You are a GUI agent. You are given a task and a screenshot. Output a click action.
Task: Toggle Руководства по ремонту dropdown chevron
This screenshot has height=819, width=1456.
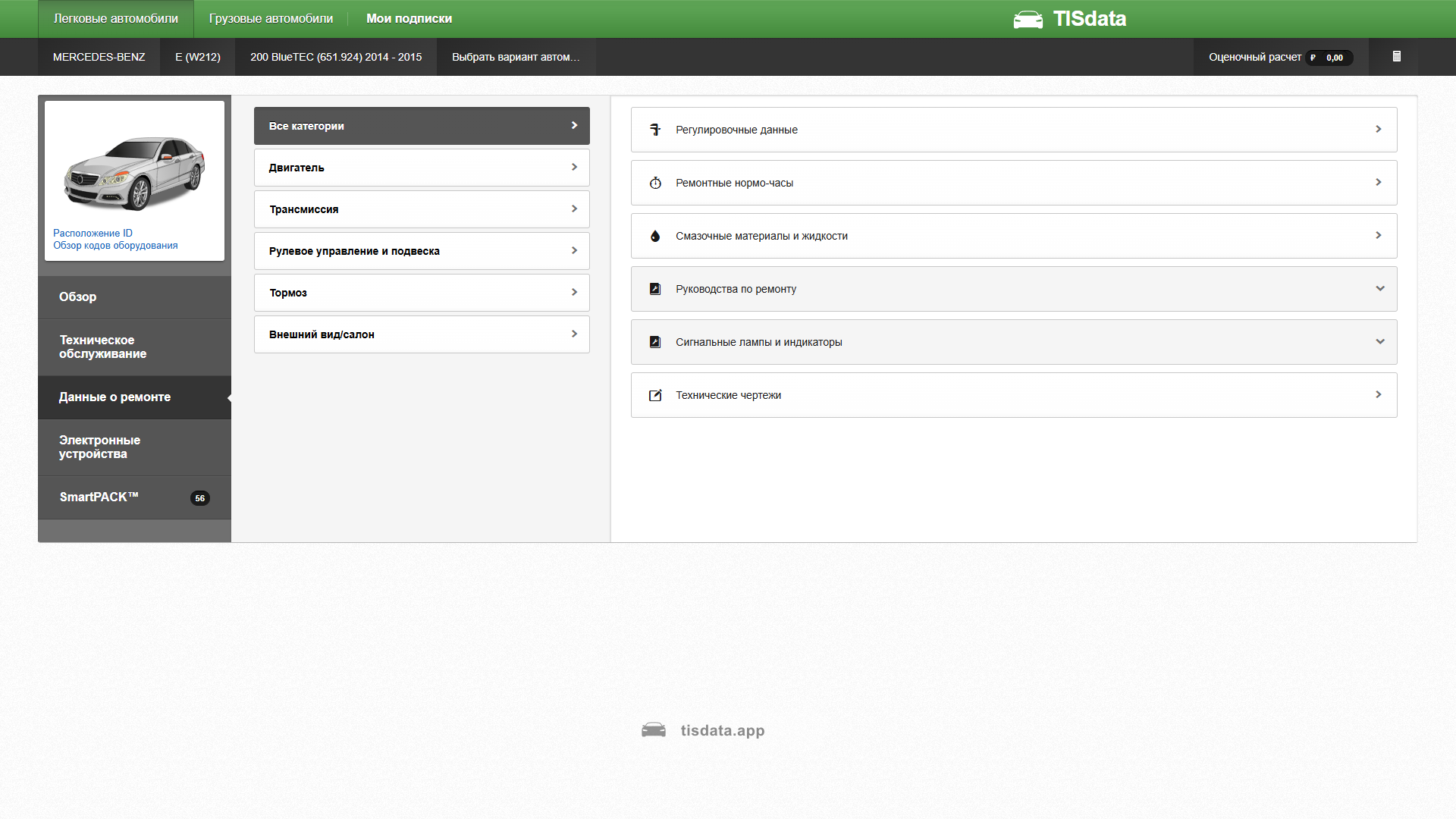1380,288
